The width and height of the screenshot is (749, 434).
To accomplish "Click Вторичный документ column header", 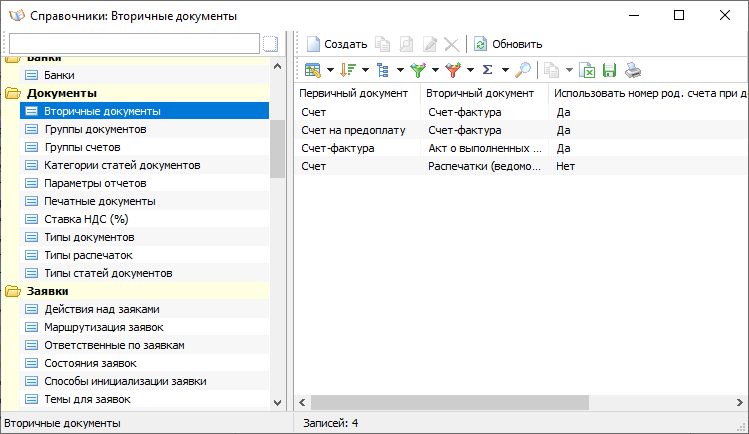I will click(x=484, y=94).
